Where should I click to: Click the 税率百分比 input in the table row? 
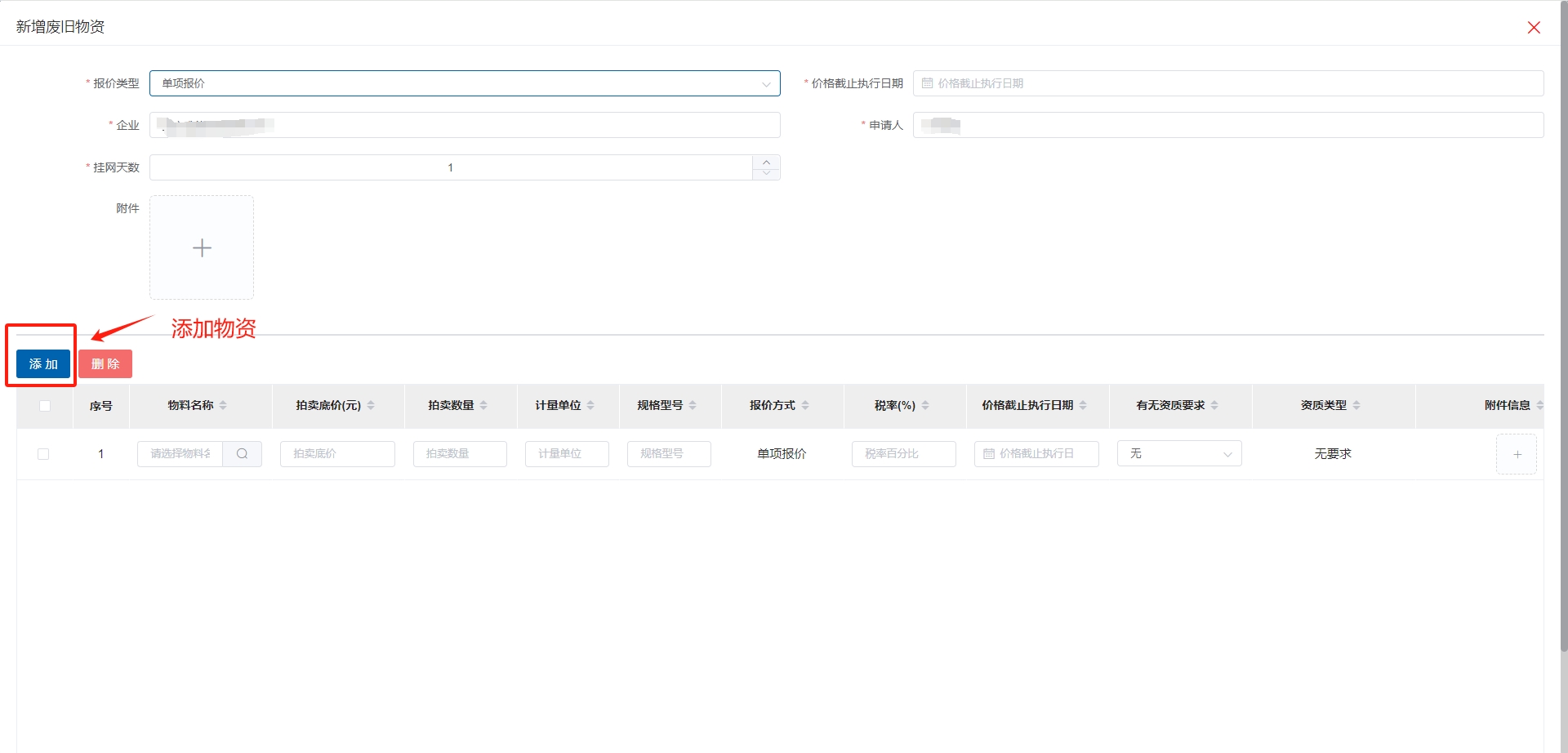click(903, 454)
